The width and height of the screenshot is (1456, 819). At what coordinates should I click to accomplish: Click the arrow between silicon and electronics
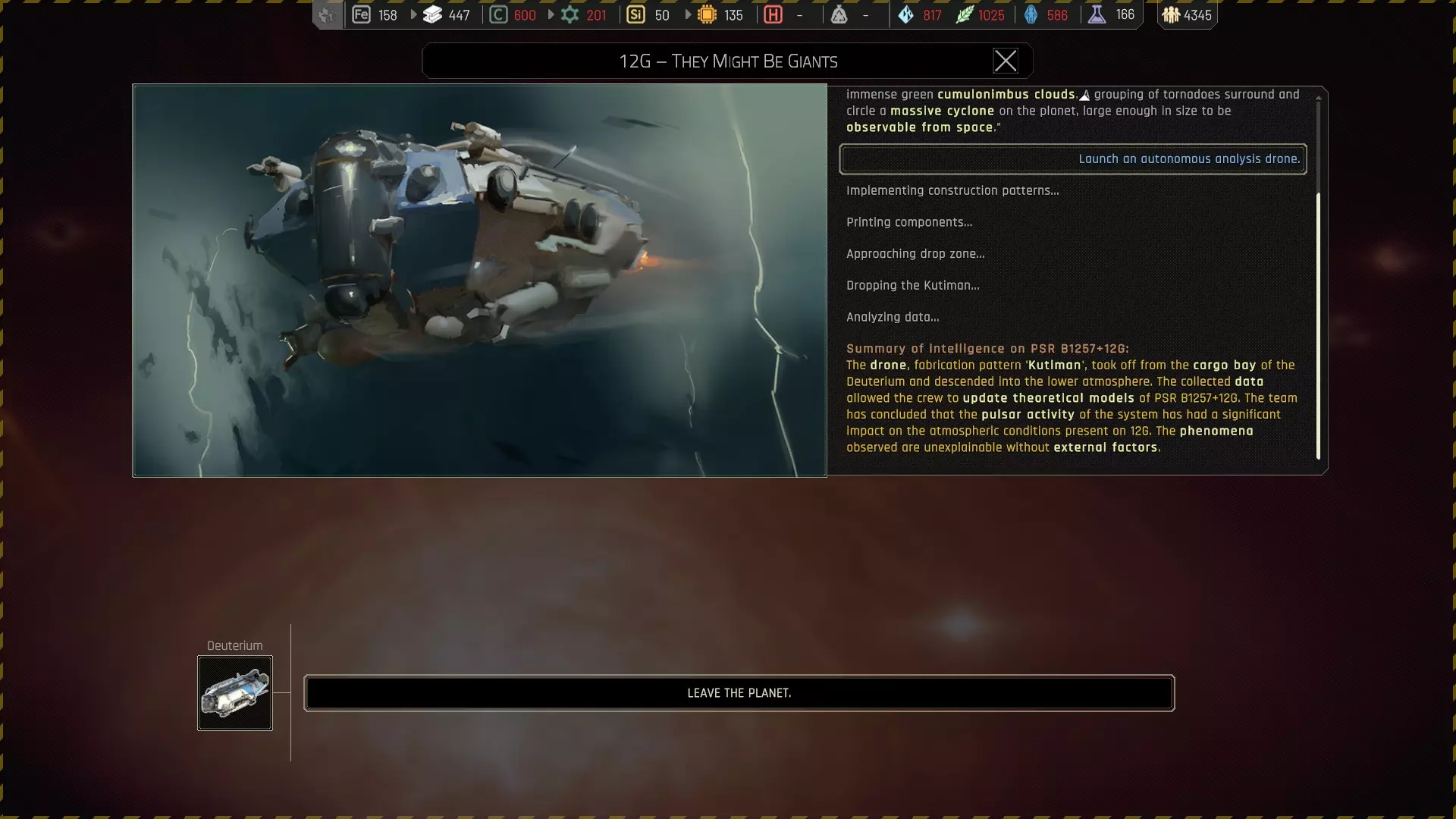(x=688, y=14)
